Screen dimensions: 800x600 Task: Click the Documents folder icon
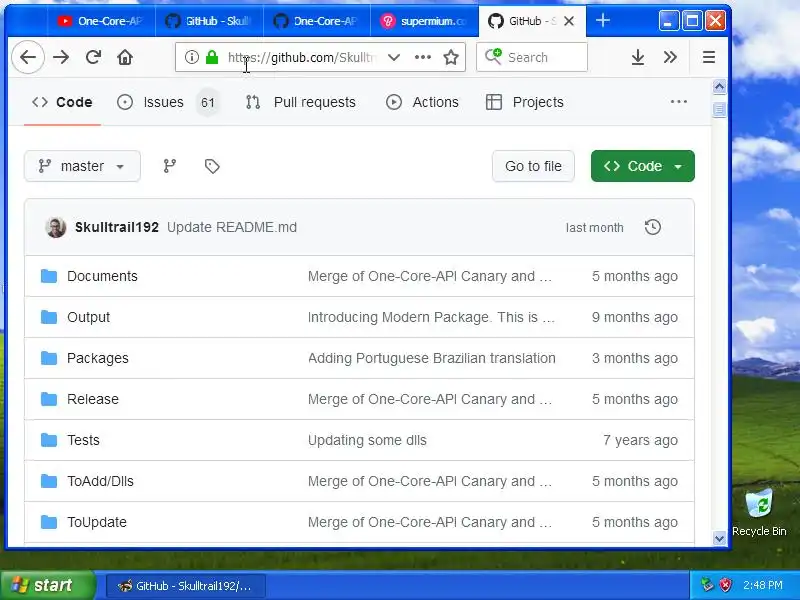tap(49, 276)
